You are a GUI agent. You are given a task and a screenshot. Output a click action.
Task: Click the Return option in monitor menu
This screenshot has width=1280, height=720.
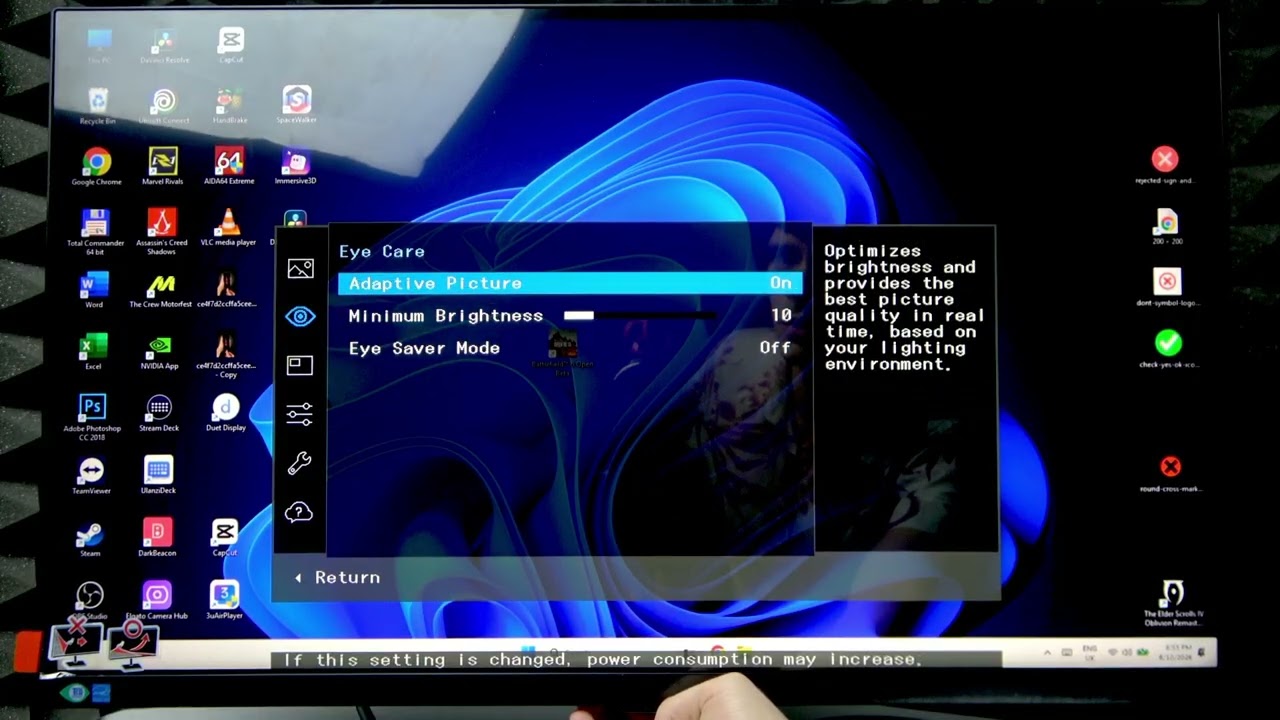(337, 578)
